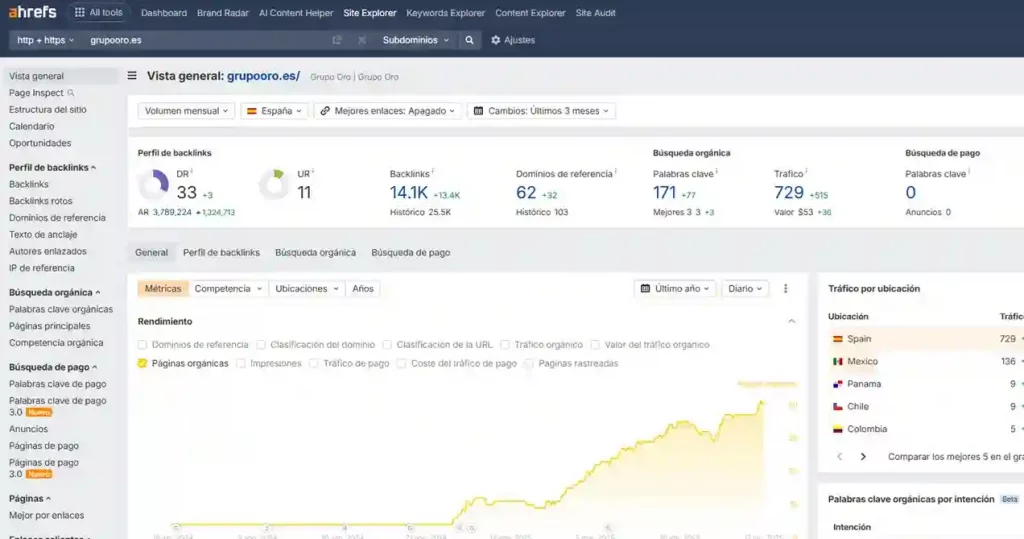Screen dimensions: 1024x539
Task: Enable Tráfico de pago checkbox
Action: click(x=314, y=363)
